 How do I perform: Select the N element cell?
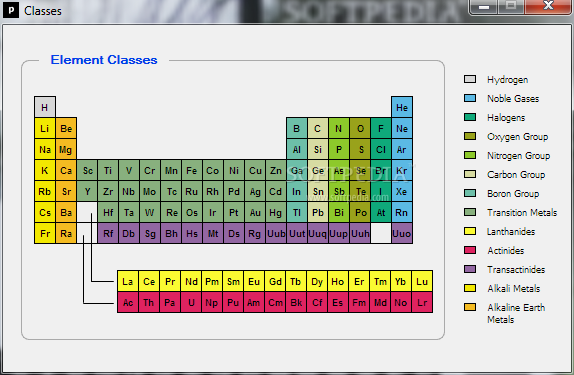point(339,128)
